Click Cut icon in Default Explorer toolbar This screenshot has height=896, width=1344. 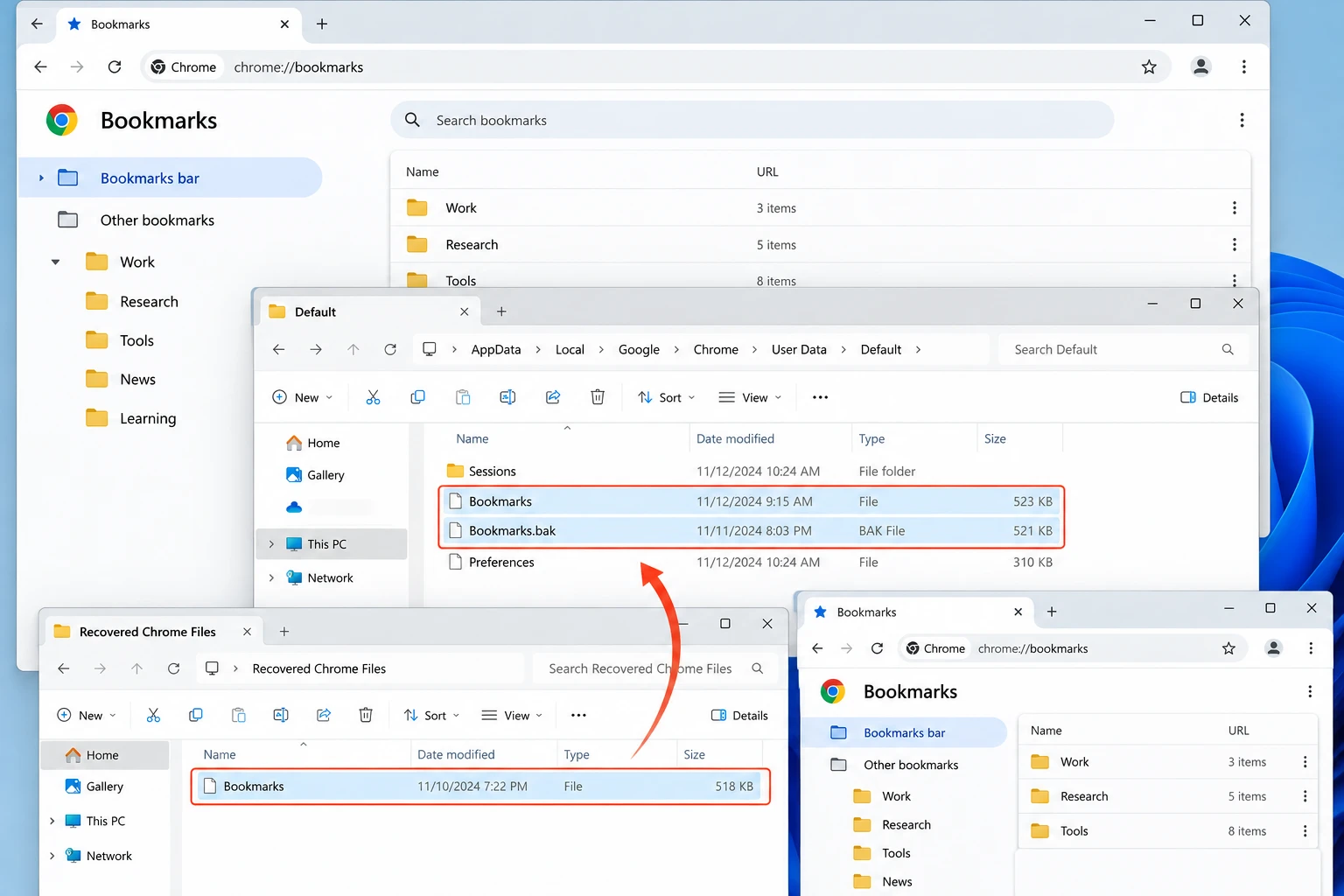374,397
